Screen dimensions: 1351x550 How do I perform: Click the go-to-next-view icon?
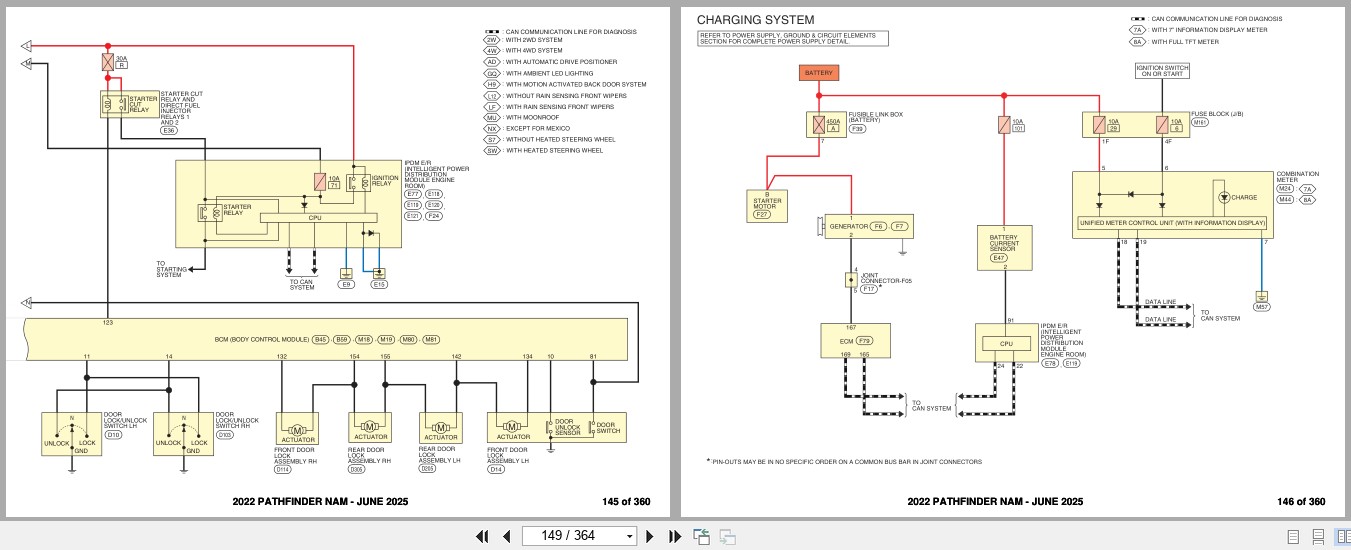click(727, 537)
